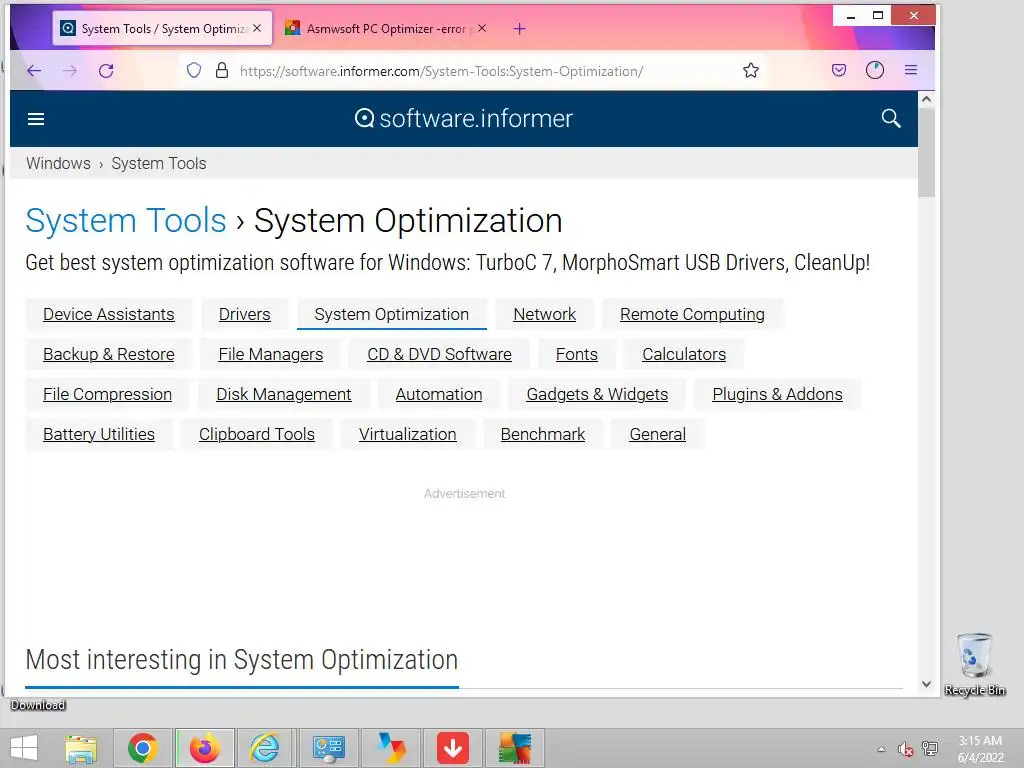Click the padlock site info icon
The image size is (1024, 768).
coord(222,71)
